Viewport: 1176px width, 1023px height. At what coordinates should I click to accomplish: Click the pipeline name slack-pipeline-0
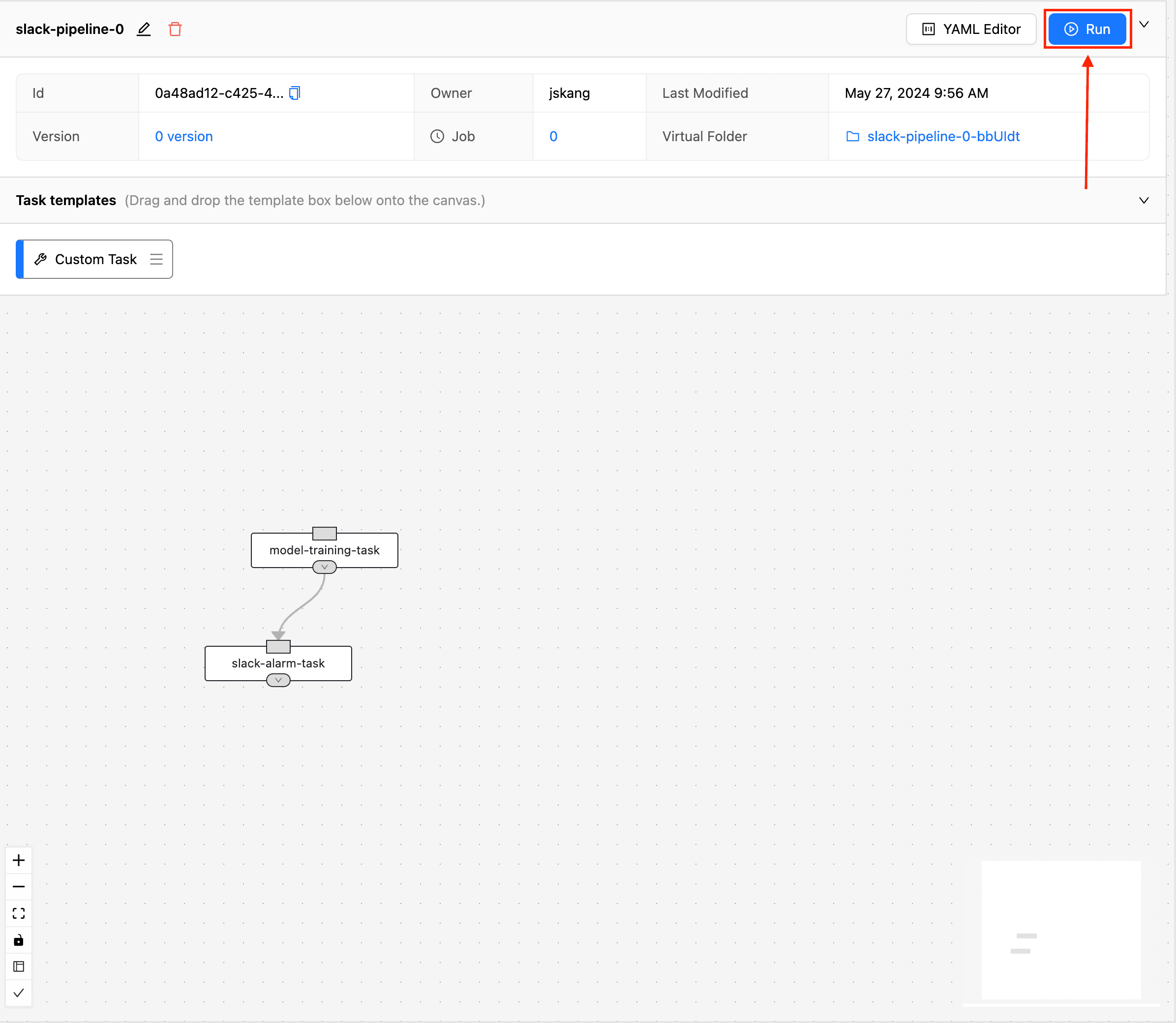point(70,29)
